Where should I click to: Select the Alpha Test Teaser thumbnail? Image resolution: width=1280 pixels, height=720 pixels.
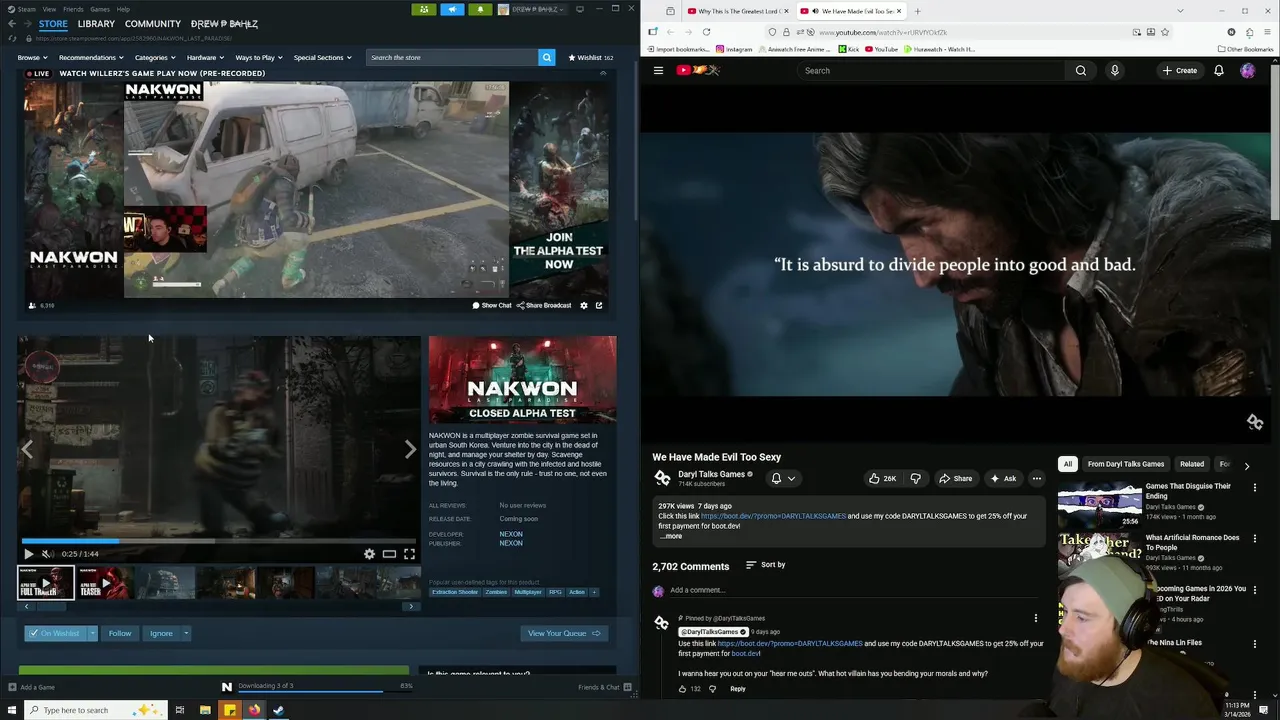point(104,582)
